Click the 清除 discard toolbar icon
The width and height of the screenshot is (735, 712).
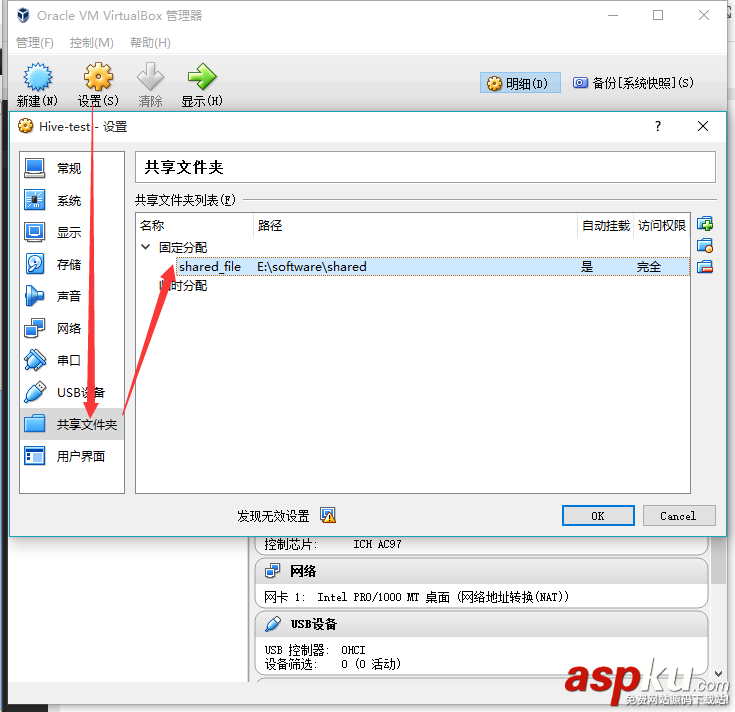[150, 85]
